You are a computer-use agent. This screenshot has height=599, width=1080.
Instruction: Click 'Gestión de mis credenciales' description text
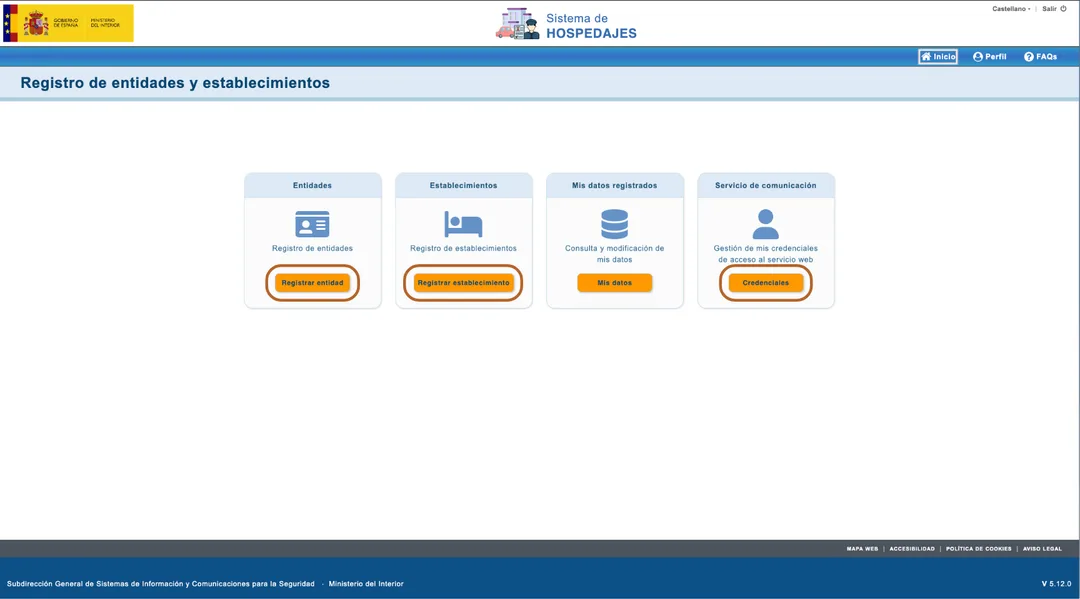click(765, 254)
